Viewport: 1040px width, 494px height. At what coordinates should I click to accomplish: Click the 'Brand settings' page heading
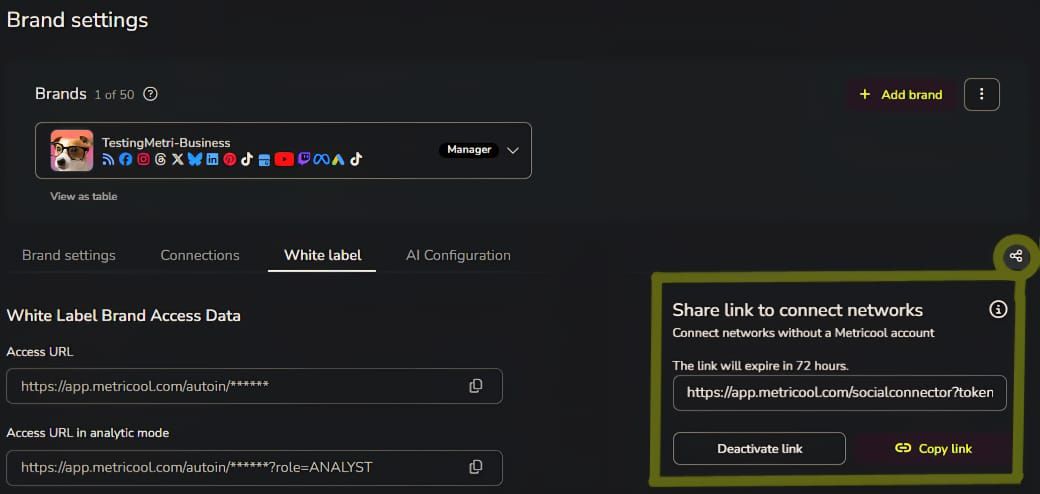tap(77, 20)
